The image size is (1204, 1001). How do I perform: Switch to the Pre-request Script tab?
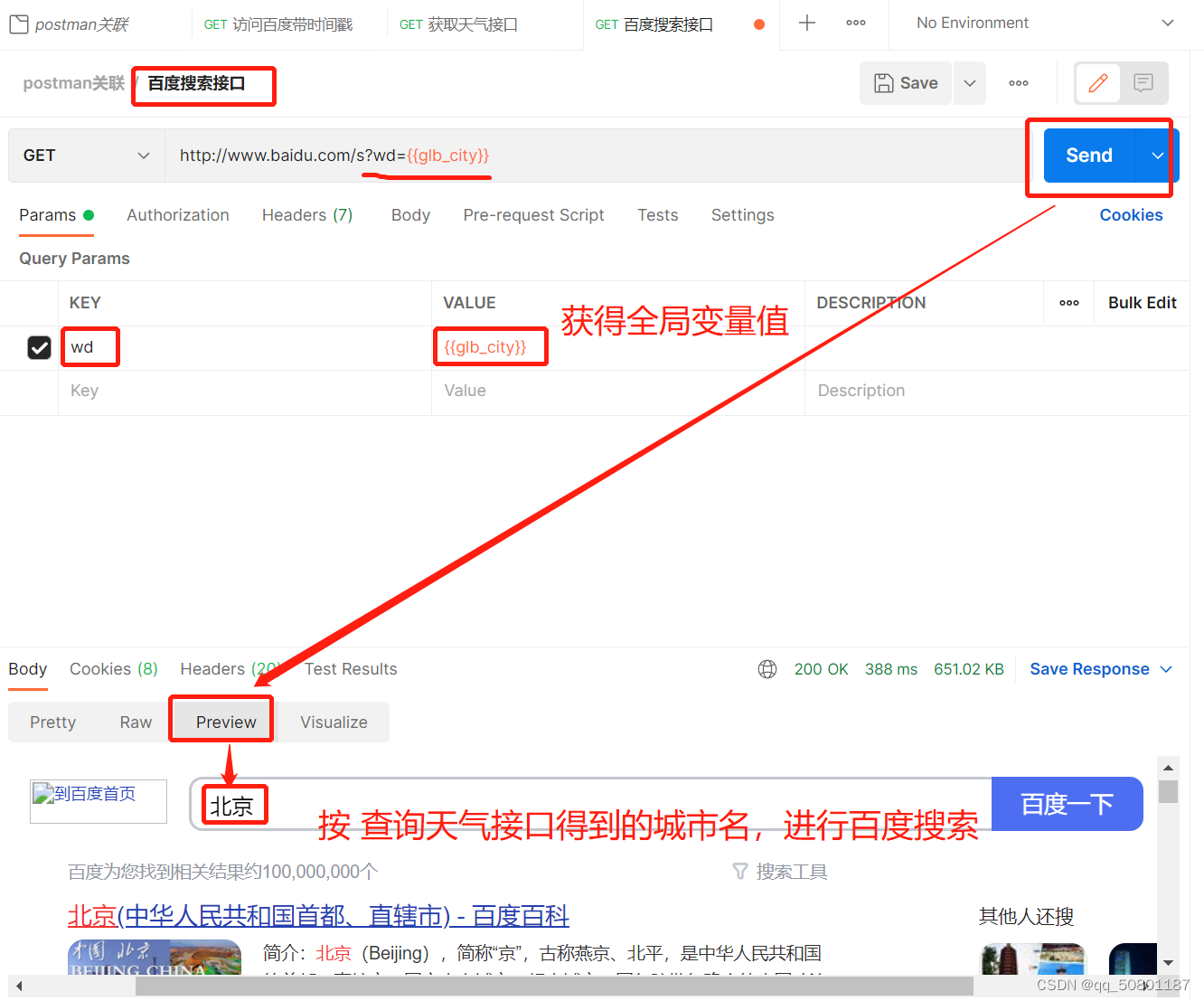click(533, 215)
